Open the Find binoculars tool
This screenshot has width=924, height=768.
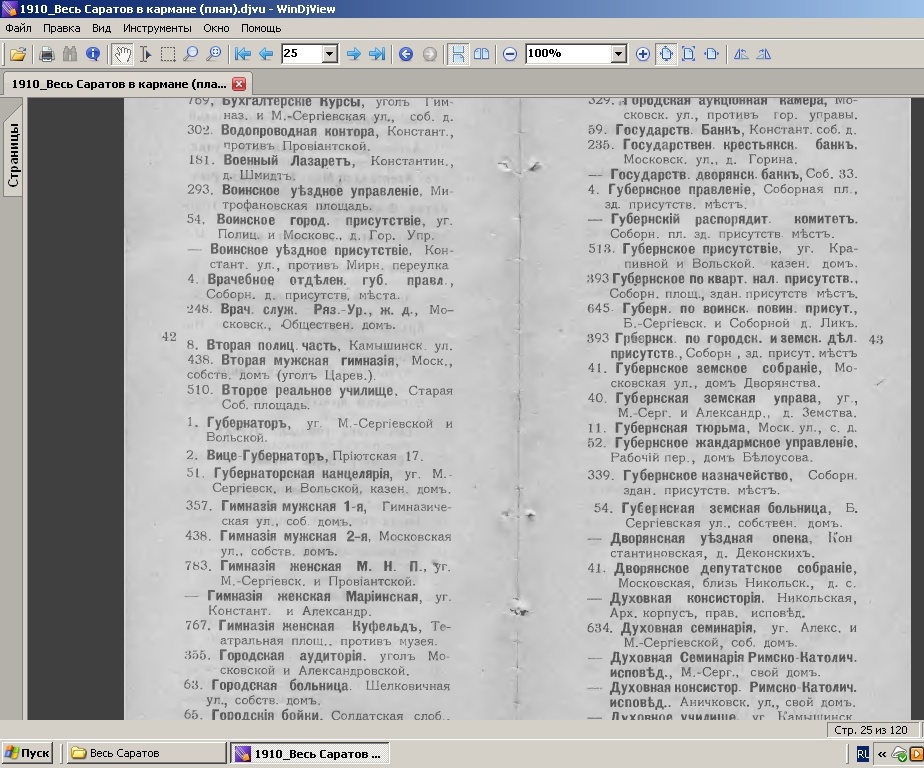pyautogui.click(x=70, y=54)
